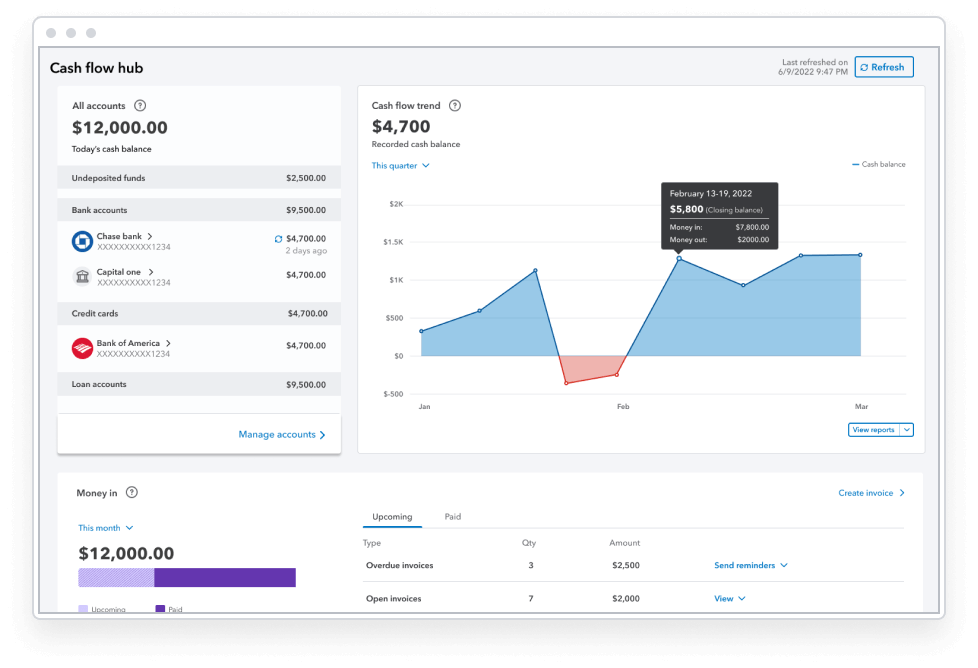Viewport: 978px width, 668px height.
Task: Click the Chase bank logo icon
Action: [x=82, y=241]
